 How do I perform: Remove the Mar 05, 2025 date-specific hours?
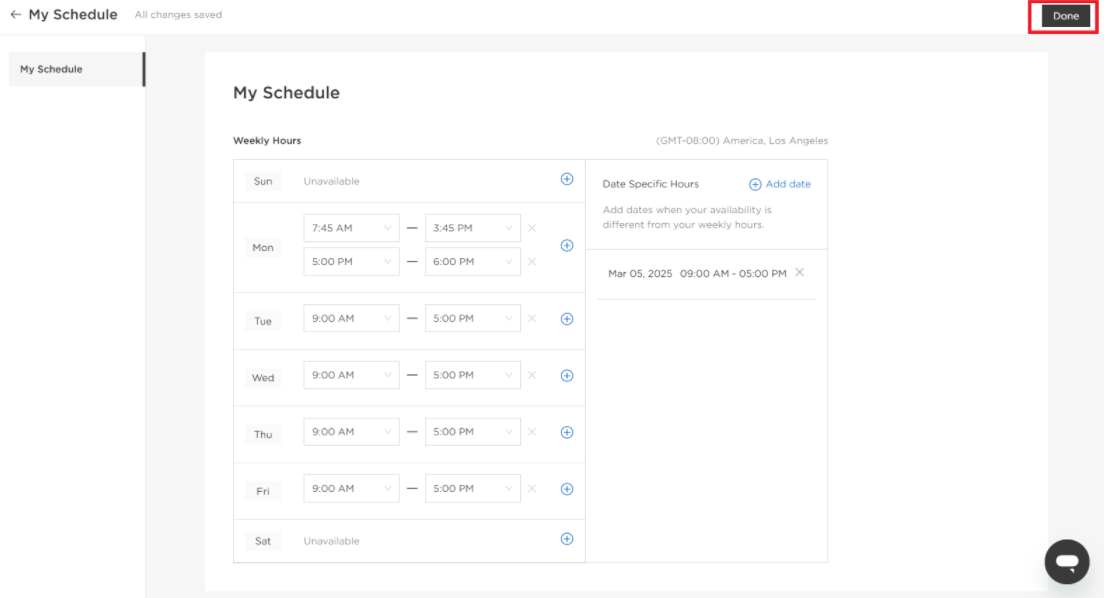pos(799,273)
